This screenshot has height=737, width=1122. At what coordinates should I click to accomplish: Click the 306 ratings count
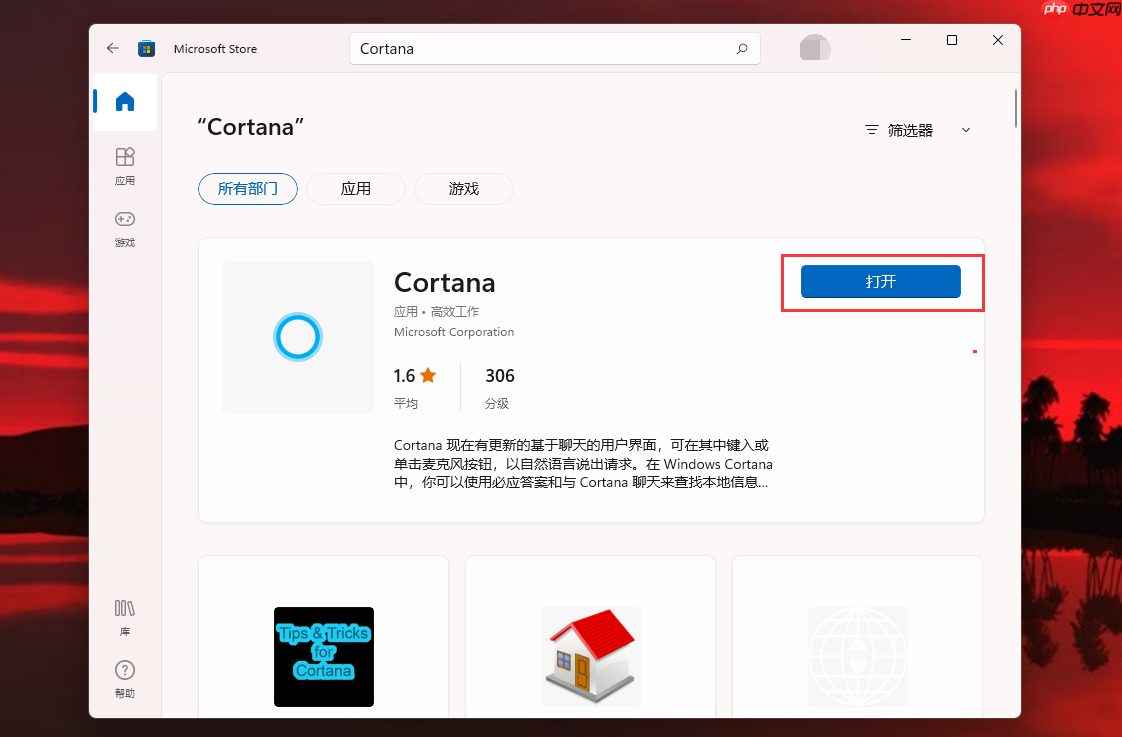[499, 376]
